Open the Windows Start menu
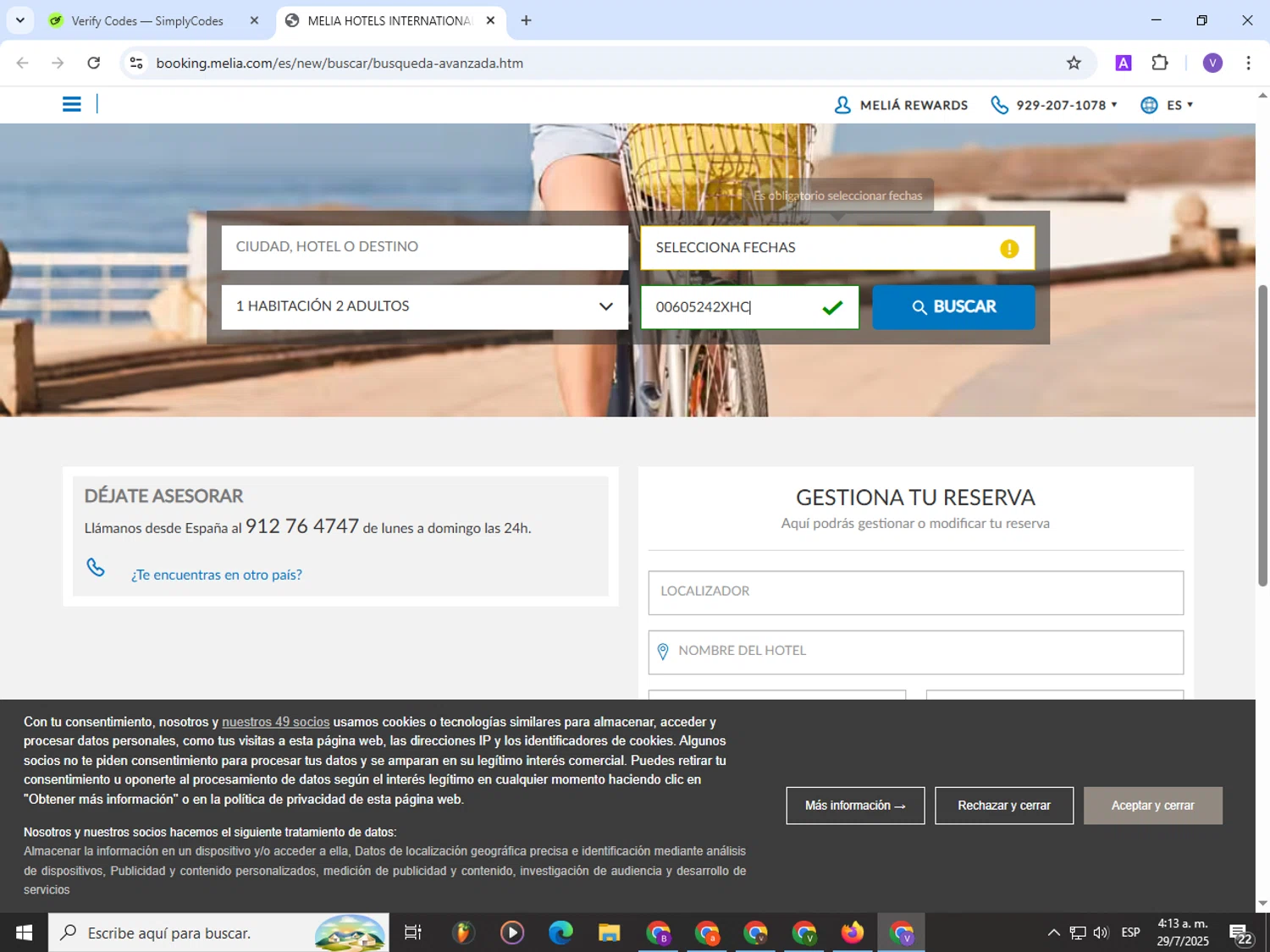This screenshot has width=1270, height=952. click(24, 933)
